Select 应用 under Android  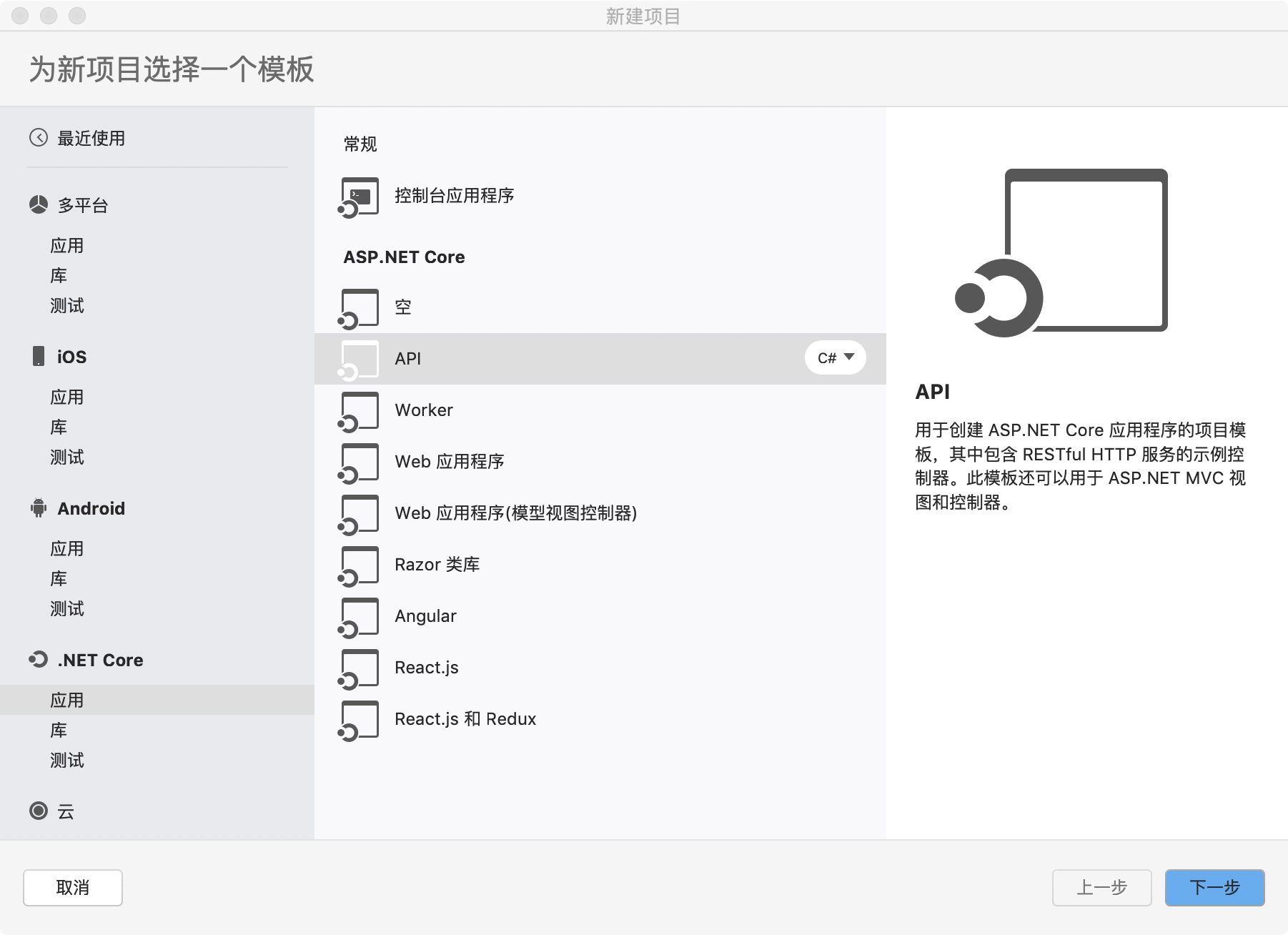[x=67, y=548]
